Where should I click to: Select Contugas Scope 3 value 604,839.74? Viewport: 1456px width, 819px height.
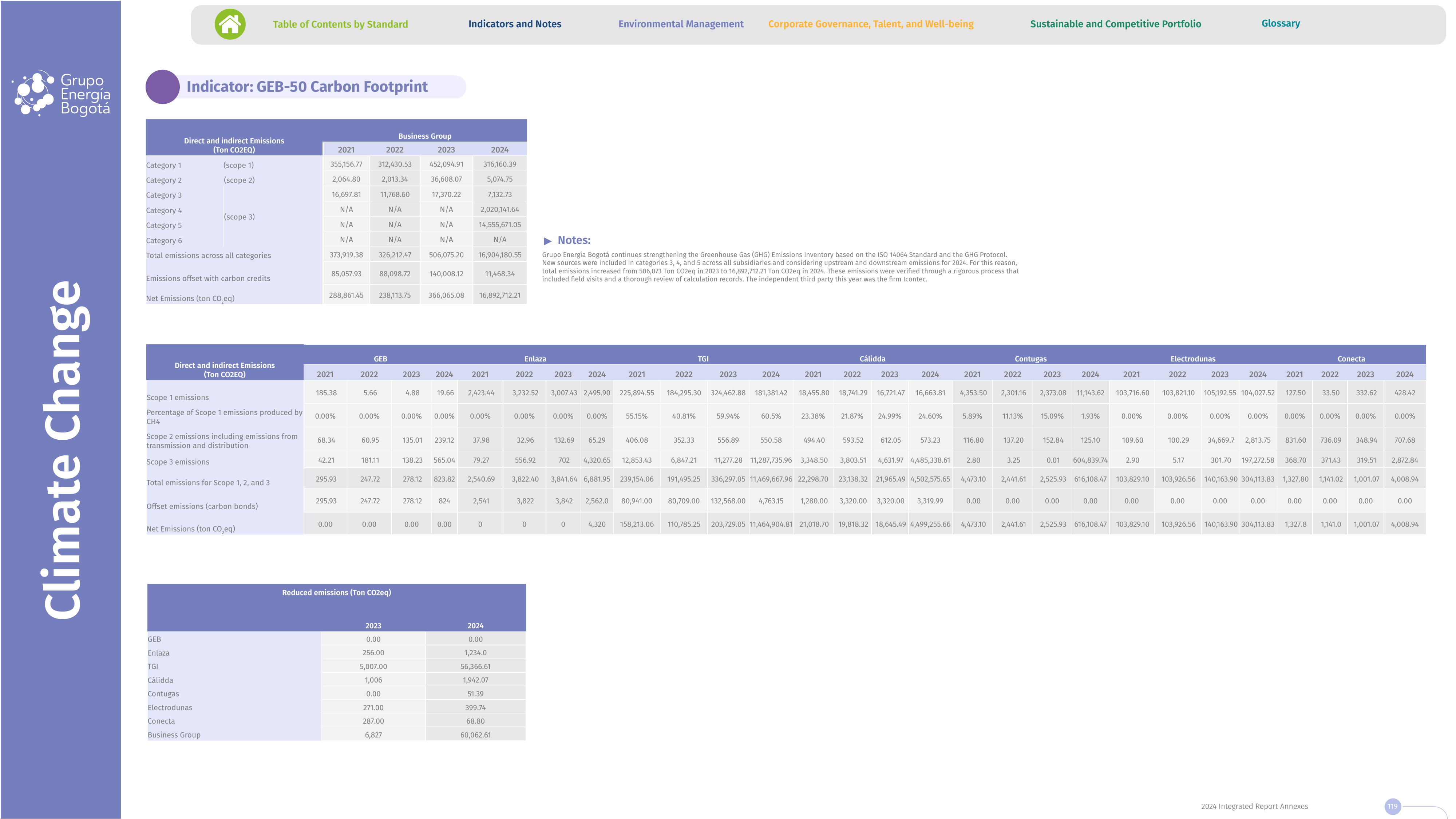coord(1090,460)
